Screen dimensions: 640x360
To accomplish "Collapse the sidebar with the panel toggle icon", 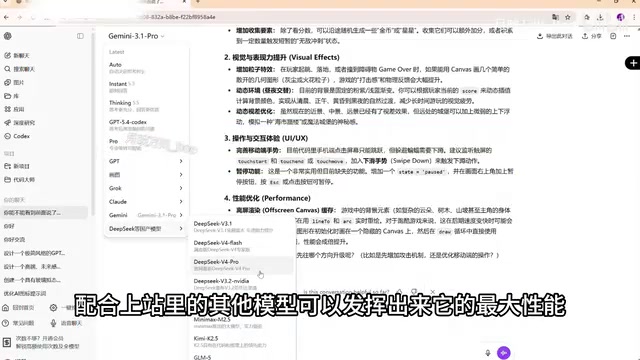I will (x=80, y=36).
